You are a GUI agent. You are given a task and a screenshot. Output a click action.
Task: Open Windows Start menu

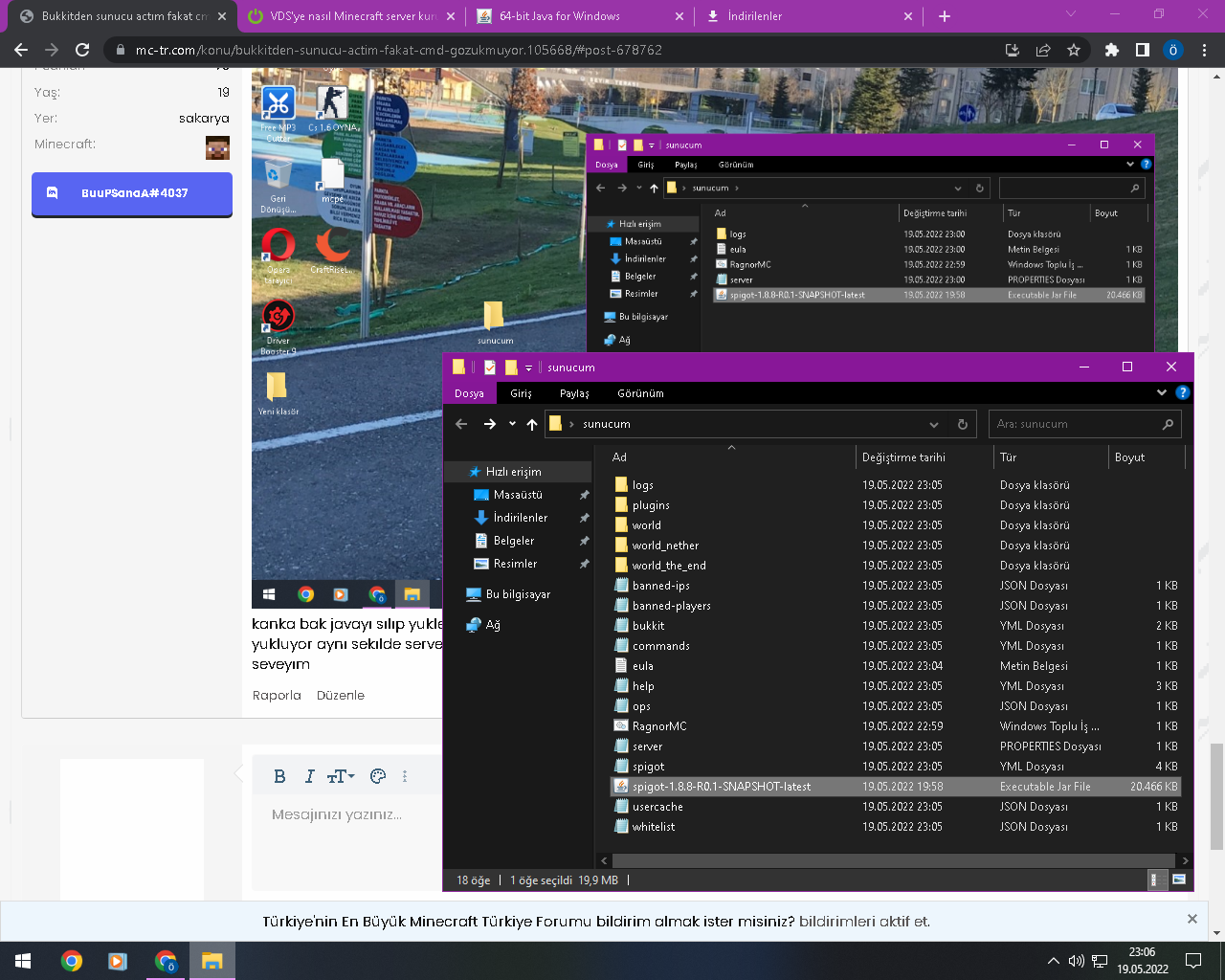click(x=23, y=961)
